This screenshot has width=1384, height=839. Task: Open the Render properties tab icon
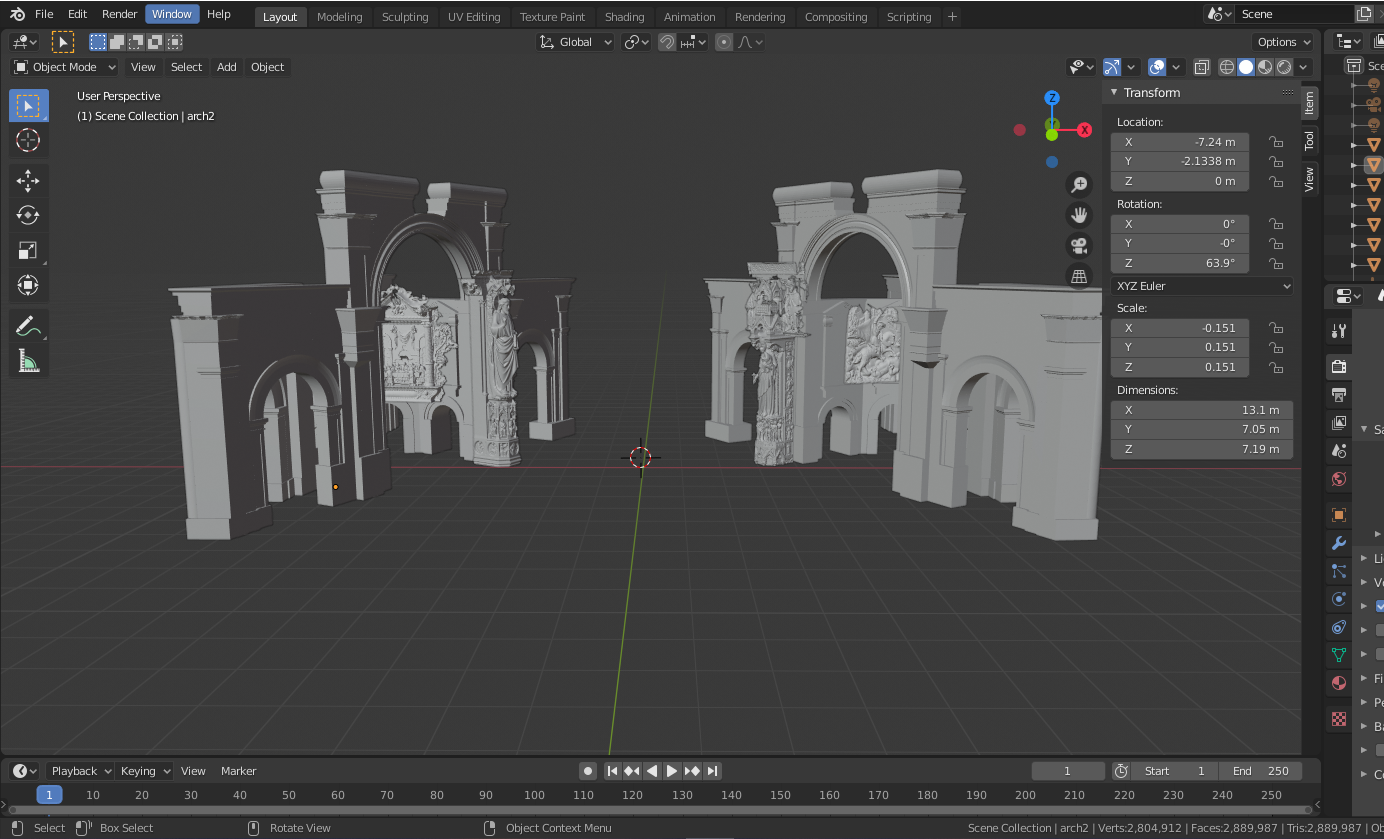tap(1339, 367)
